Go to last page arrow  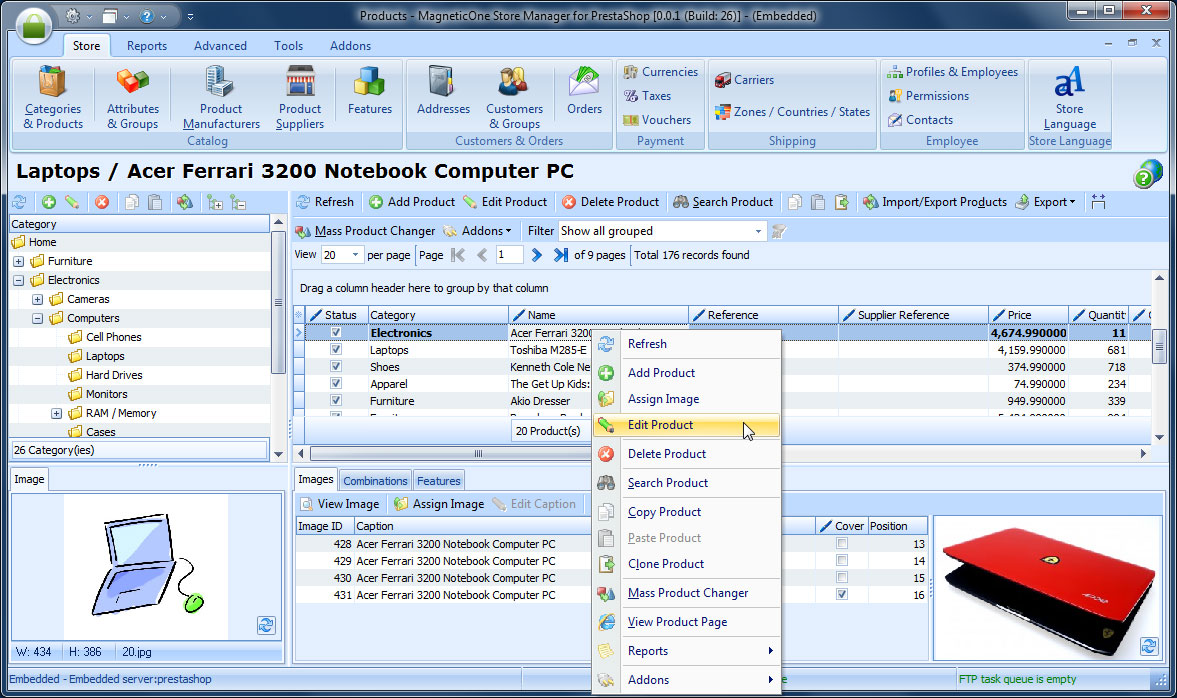(560, 255)
